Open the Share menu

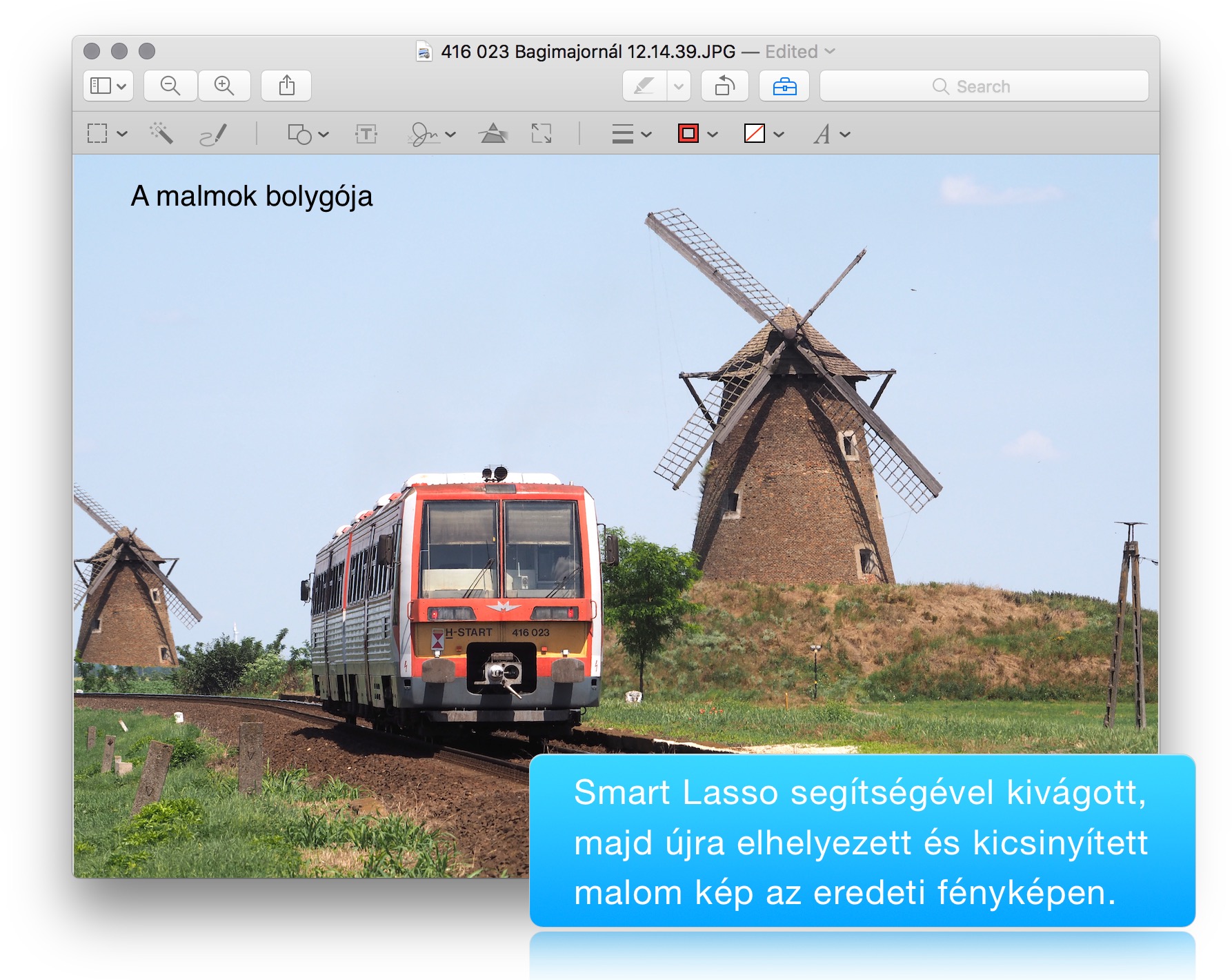coord(286,86)
